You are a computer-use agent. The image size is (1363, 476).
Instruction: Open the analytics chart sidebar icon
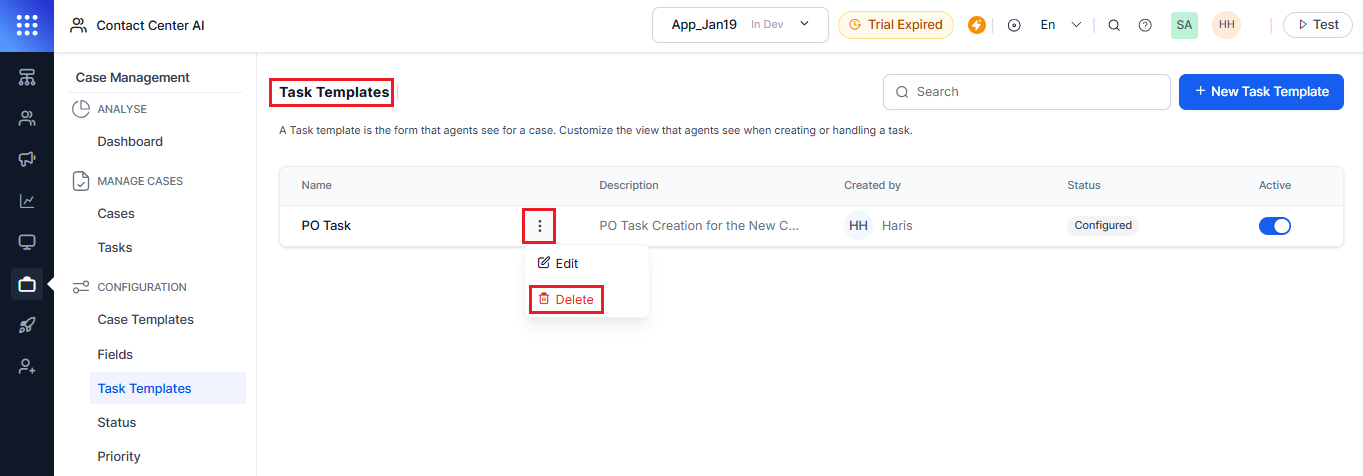coord(27,201)
